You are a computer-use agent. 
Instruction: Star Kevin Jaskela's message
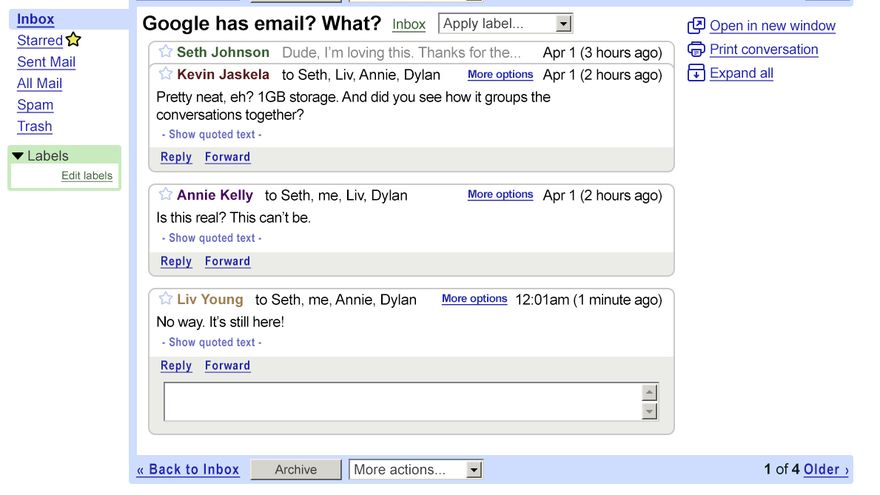pos(166,74)
